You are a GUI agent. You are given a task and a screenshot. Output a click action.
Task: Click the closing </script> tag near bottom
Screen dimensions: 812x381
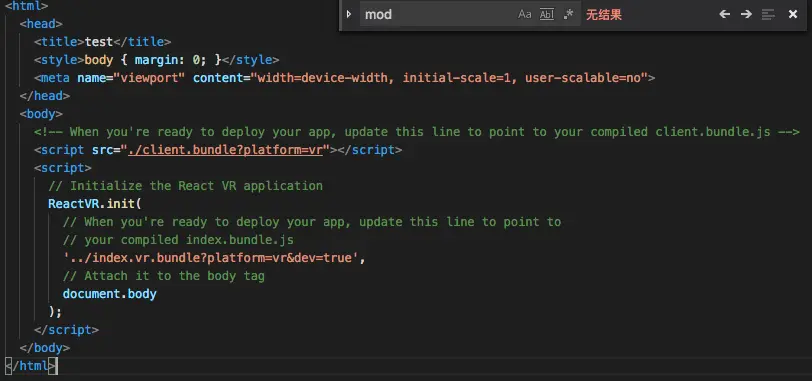coord(67,330)
